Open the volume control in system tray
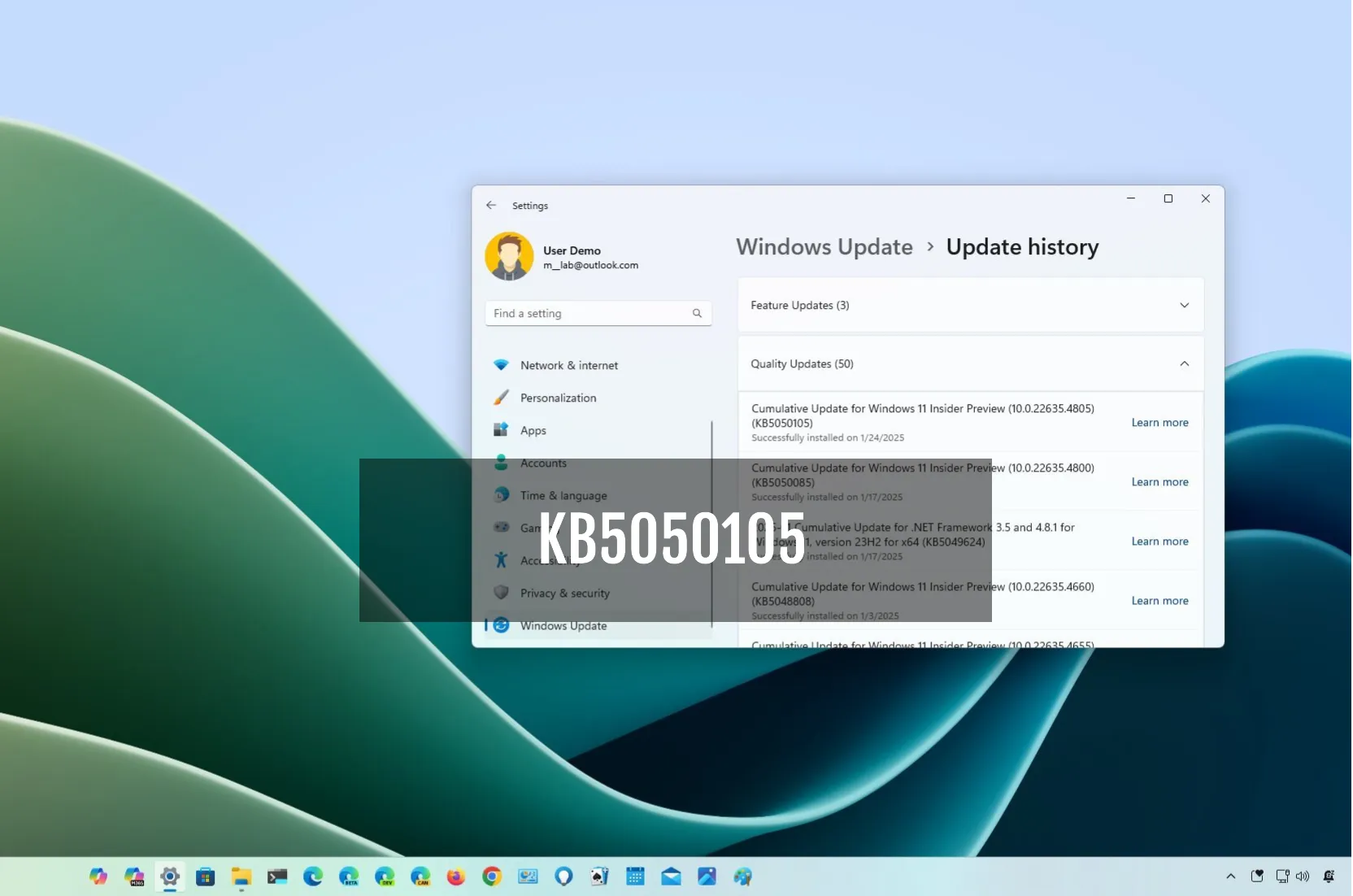Image resolution: width=1353 pixels, height=896 pixels. click(x=1303, y=876)
